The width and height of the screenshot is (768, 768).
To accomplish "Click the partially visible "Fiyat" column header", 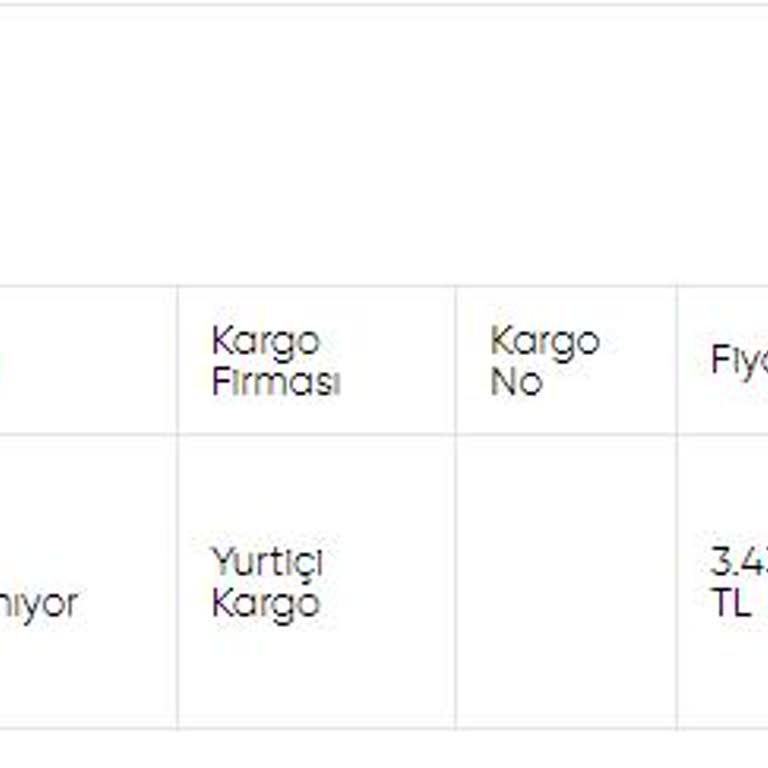I will 738,360.
